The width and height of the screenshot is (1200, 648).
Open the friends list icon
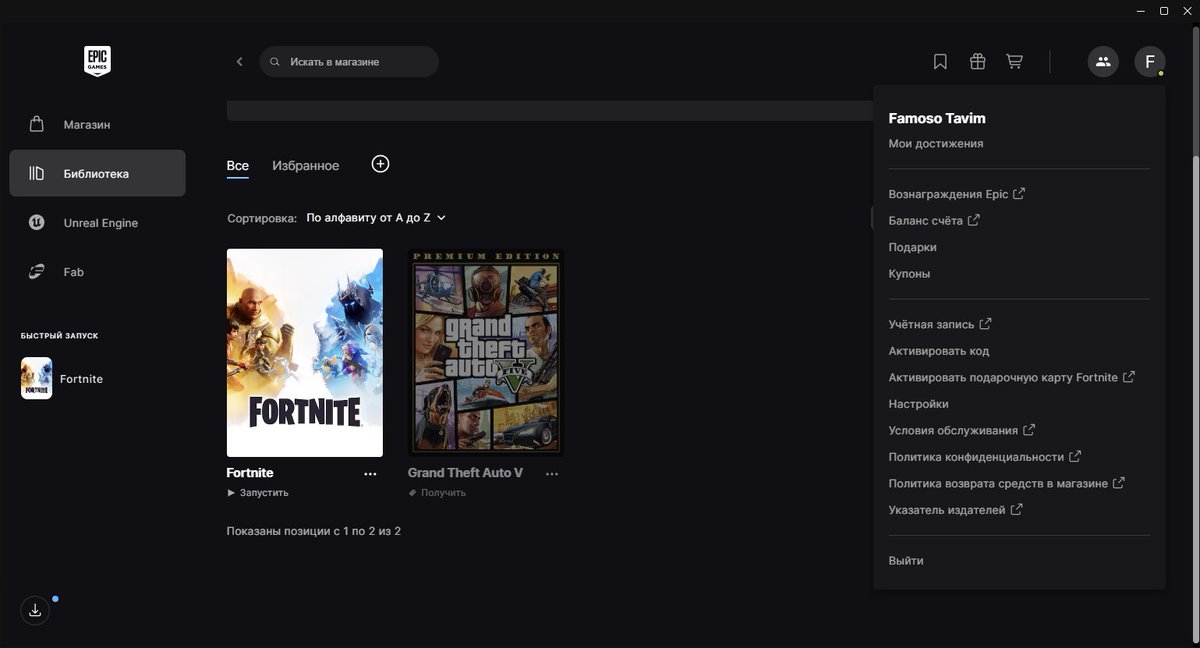coord(1103,62)
